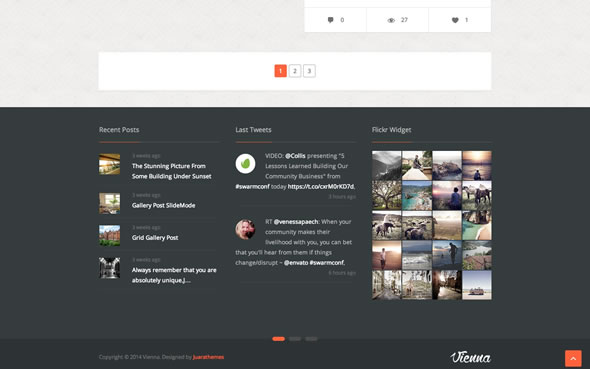
Task: Open Flickr photo of large tree
Action: click(386, 195)
